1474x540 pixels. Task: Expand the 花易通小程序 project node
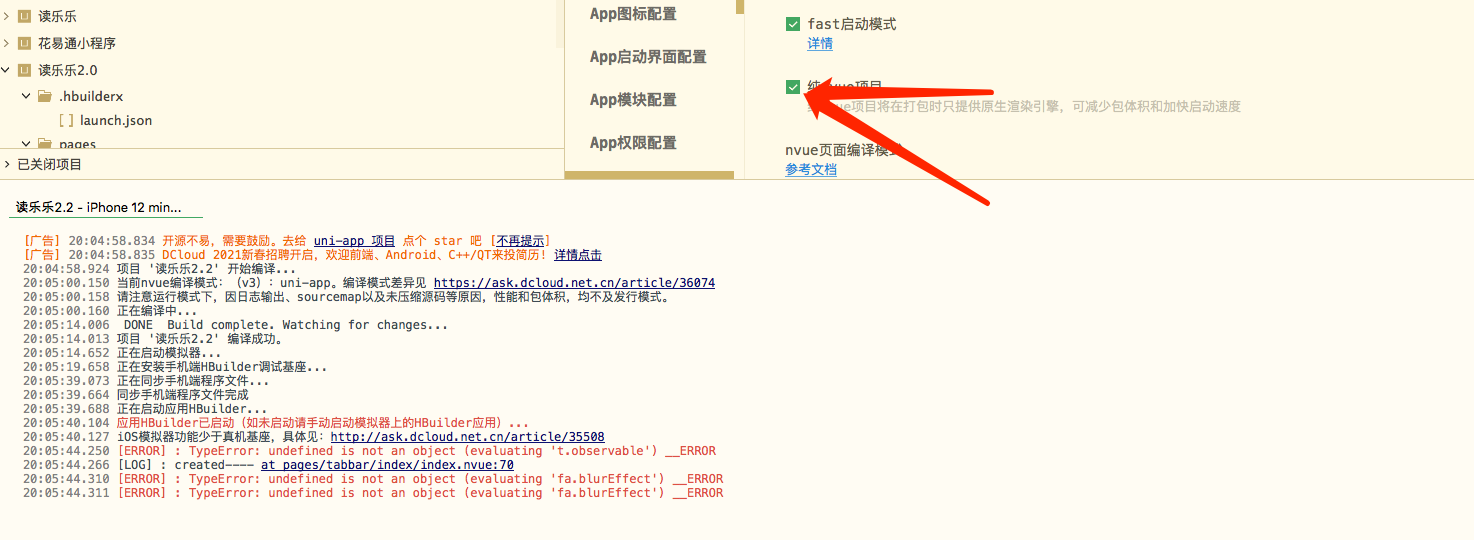click(x=7, y=44)
